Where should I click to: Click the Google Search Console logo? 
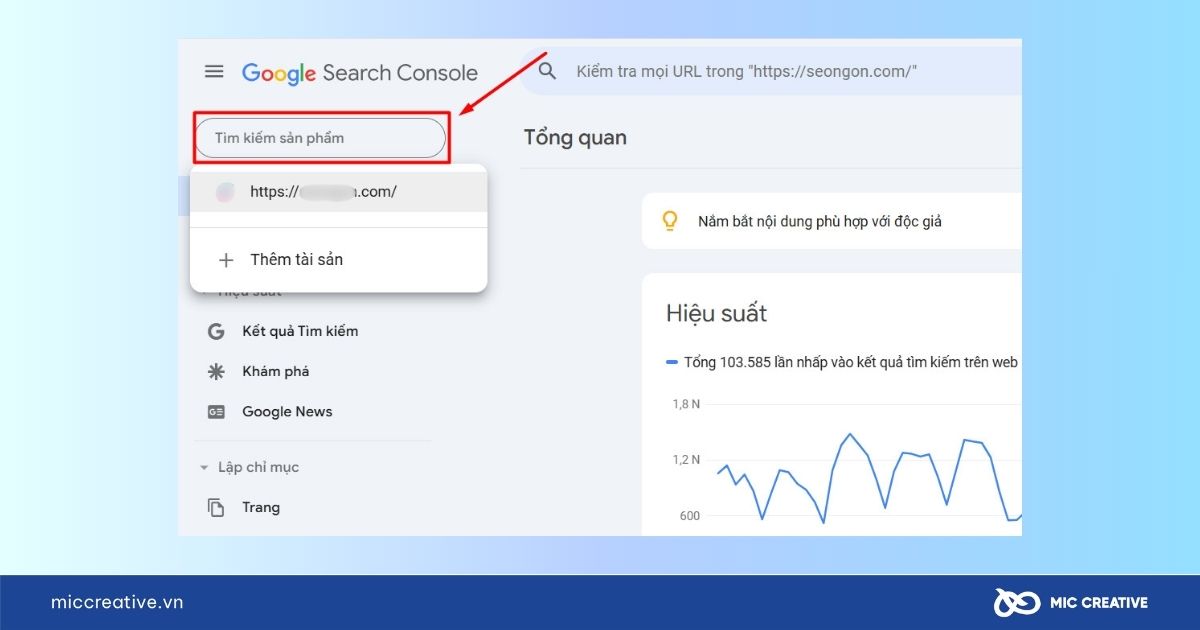click(360, 73)
